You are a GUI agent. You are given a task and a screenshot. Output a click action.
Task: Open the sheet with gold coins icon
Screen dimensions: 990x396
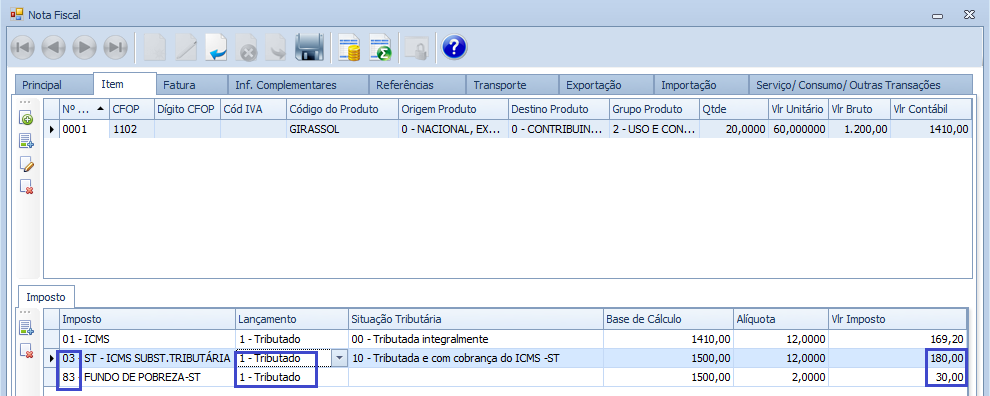[349, 48]
